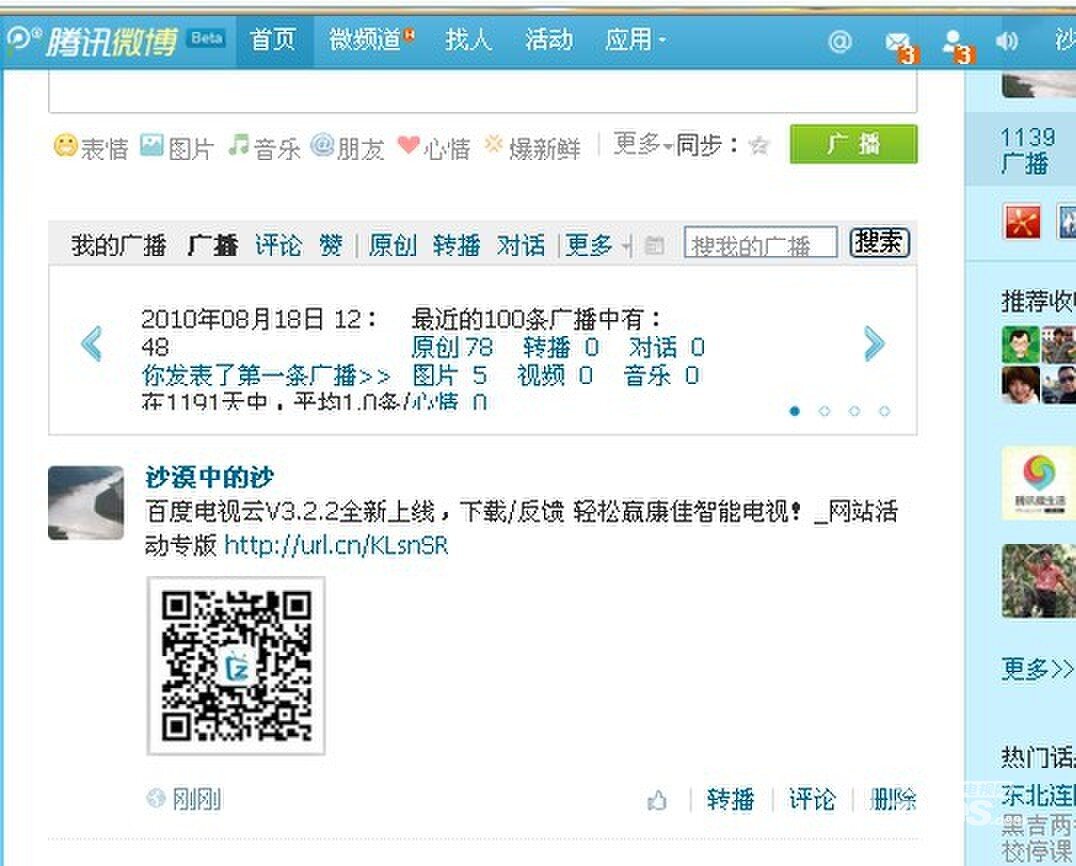Click 对话 0 statistic link
Viewport: 1076px width, 866px height.
pos(667,348)
